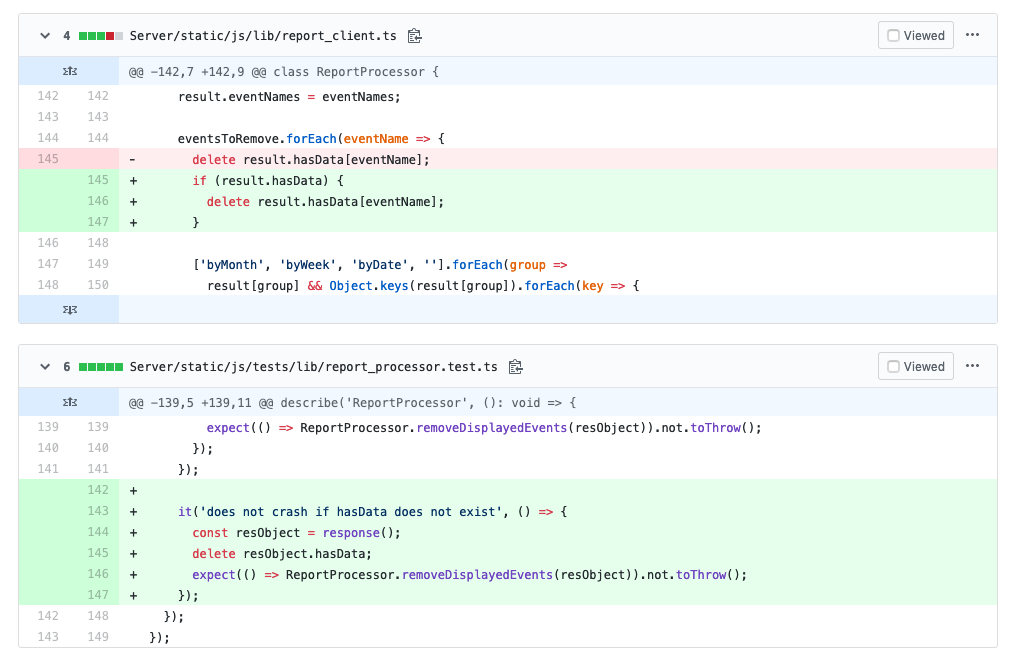Expand lines below the report_client.ts hunk

click(x=69, y=309)
